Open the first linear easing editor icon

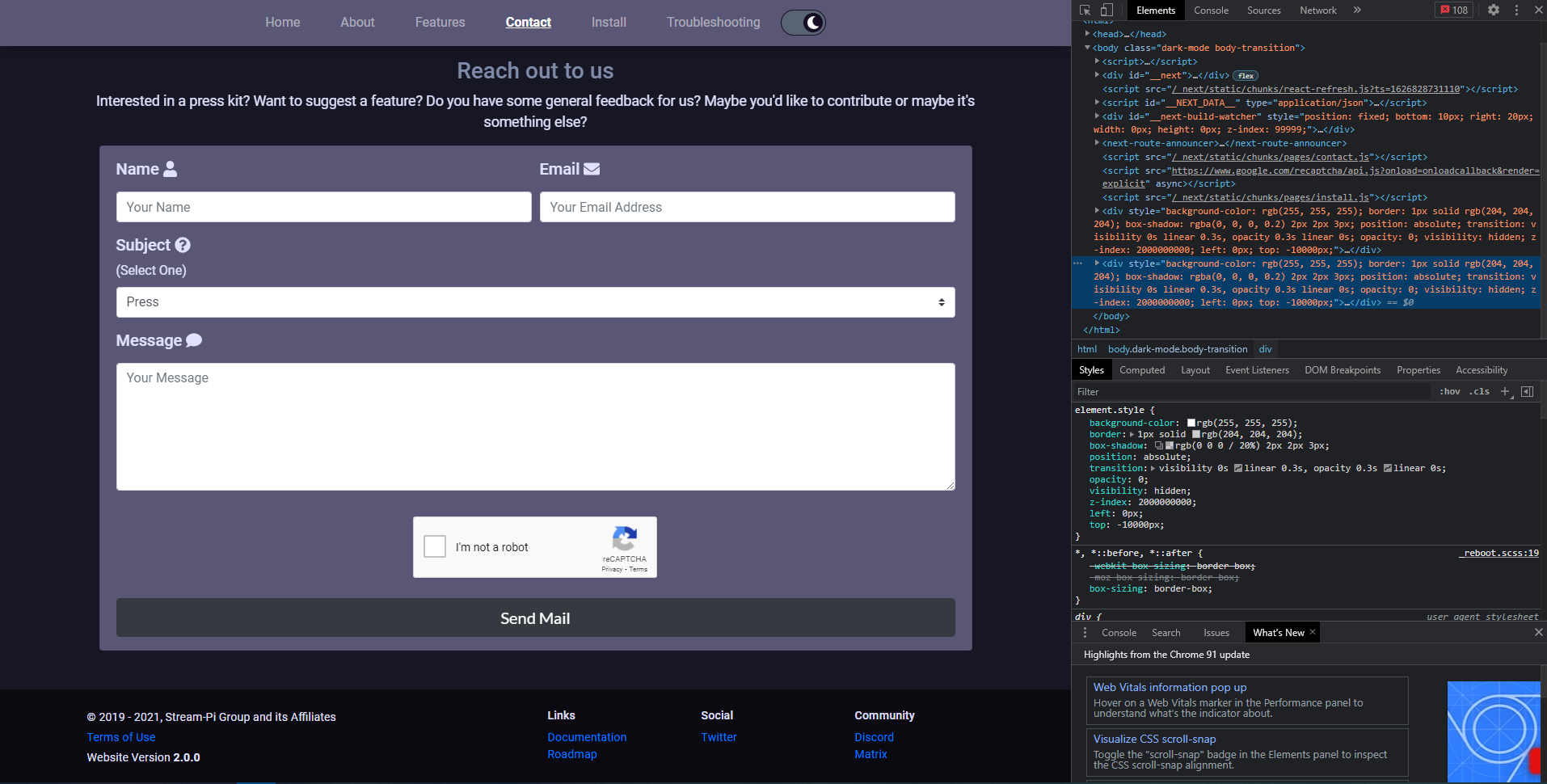pos(1238,469)
